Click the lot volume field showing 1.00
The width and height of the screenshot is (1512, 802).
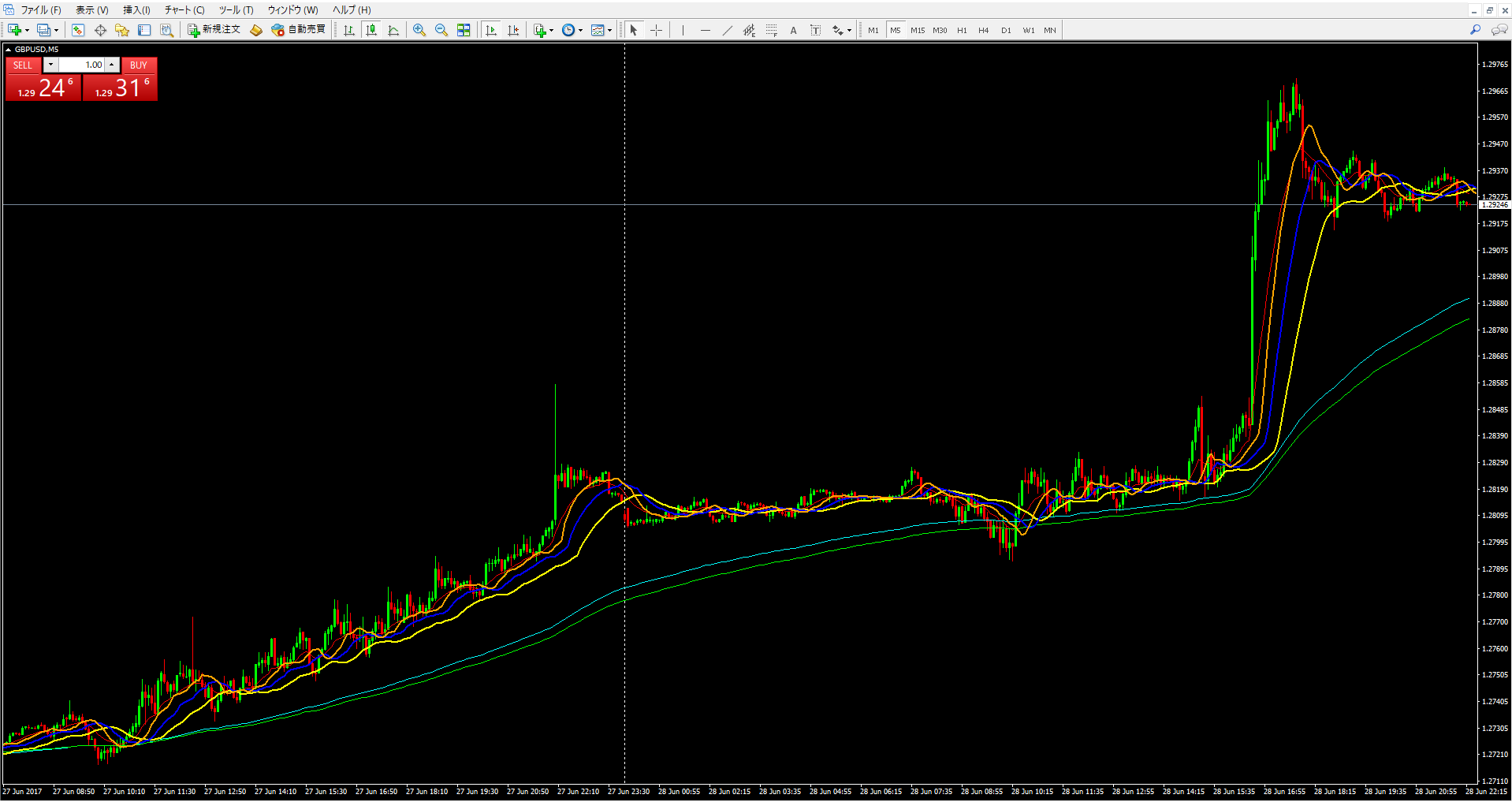tap(82, 65)
